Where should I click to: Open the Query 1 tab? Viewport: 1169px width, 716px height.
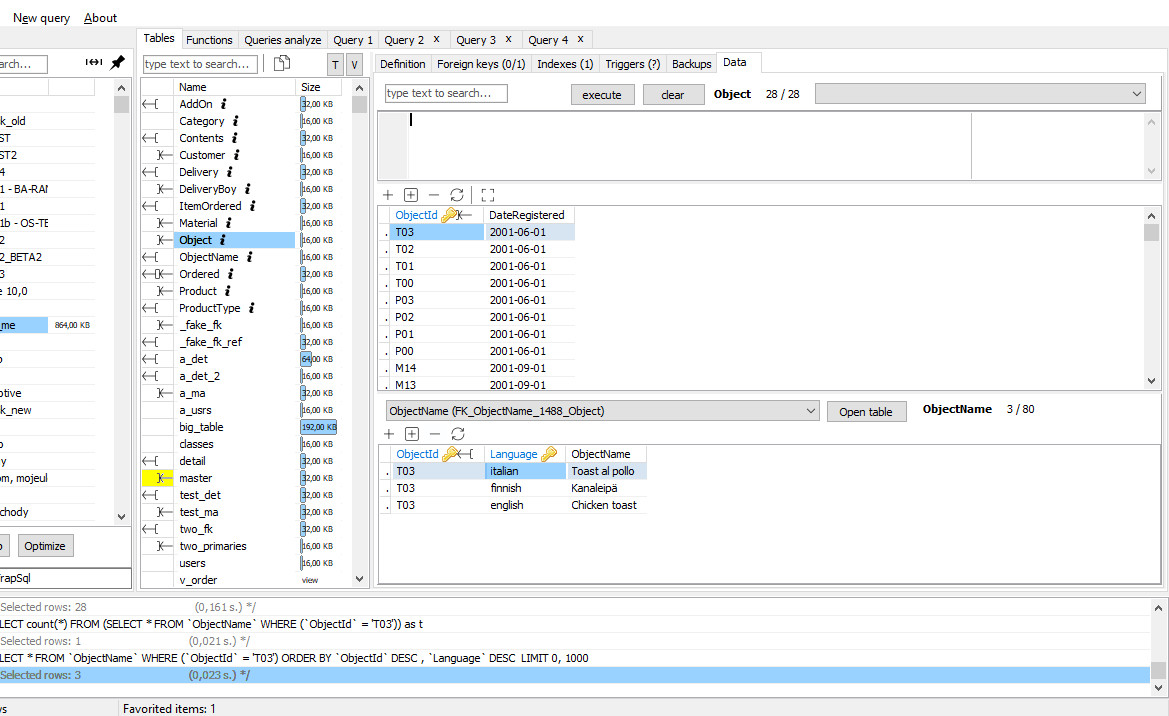(353, 40)
